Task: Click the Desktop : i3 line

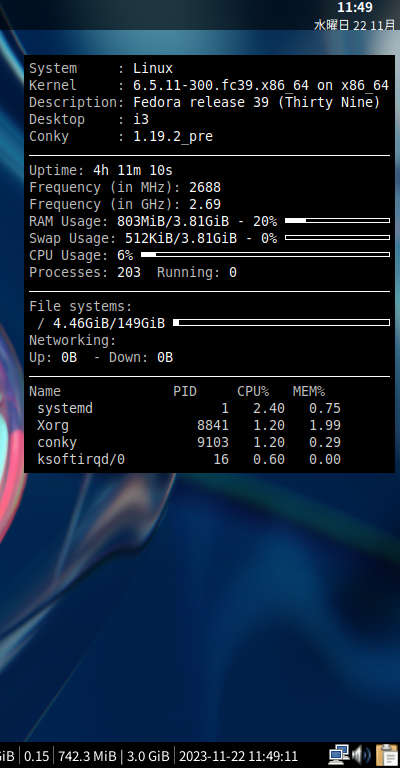Action: pyautogui.click(x=89, y=119)
